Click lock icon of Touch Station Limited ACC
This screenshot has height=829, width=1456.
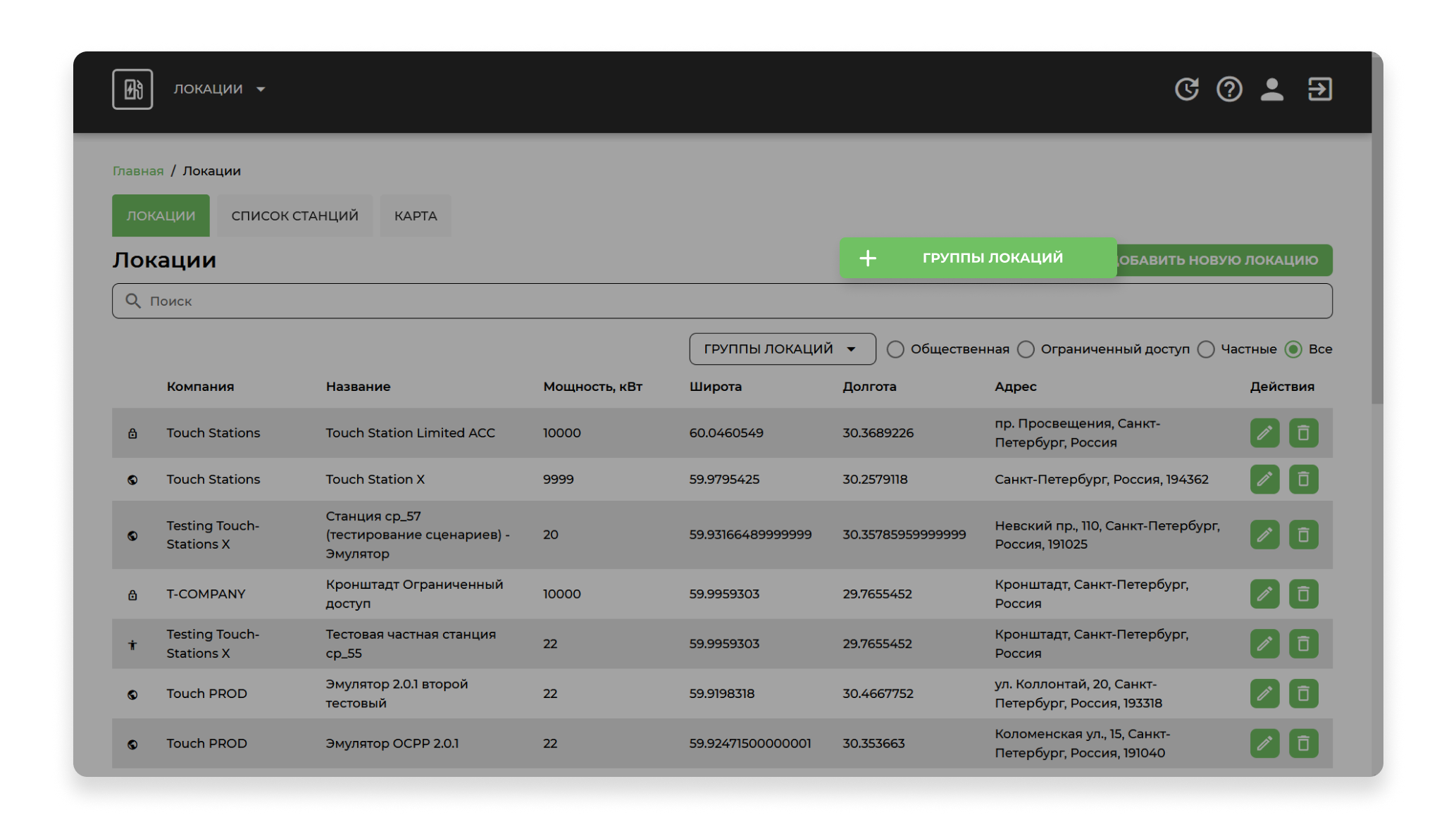coord(132,434)
